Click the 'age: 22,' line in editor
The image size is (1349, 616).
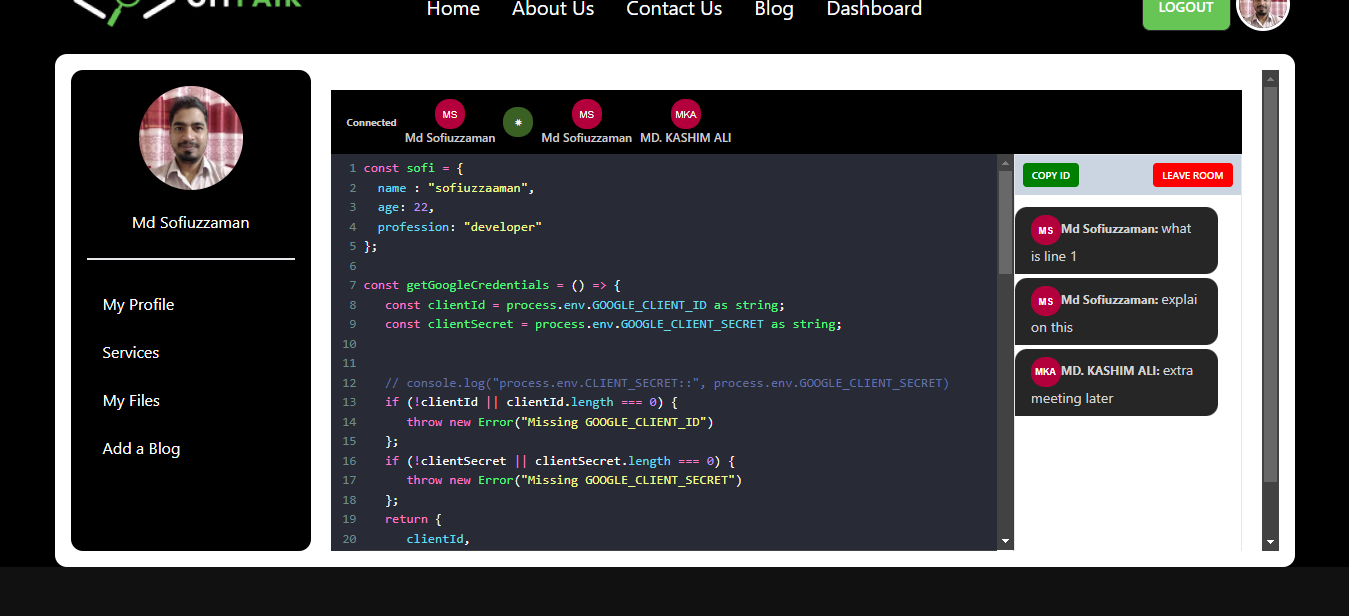(x=407, y=208)
